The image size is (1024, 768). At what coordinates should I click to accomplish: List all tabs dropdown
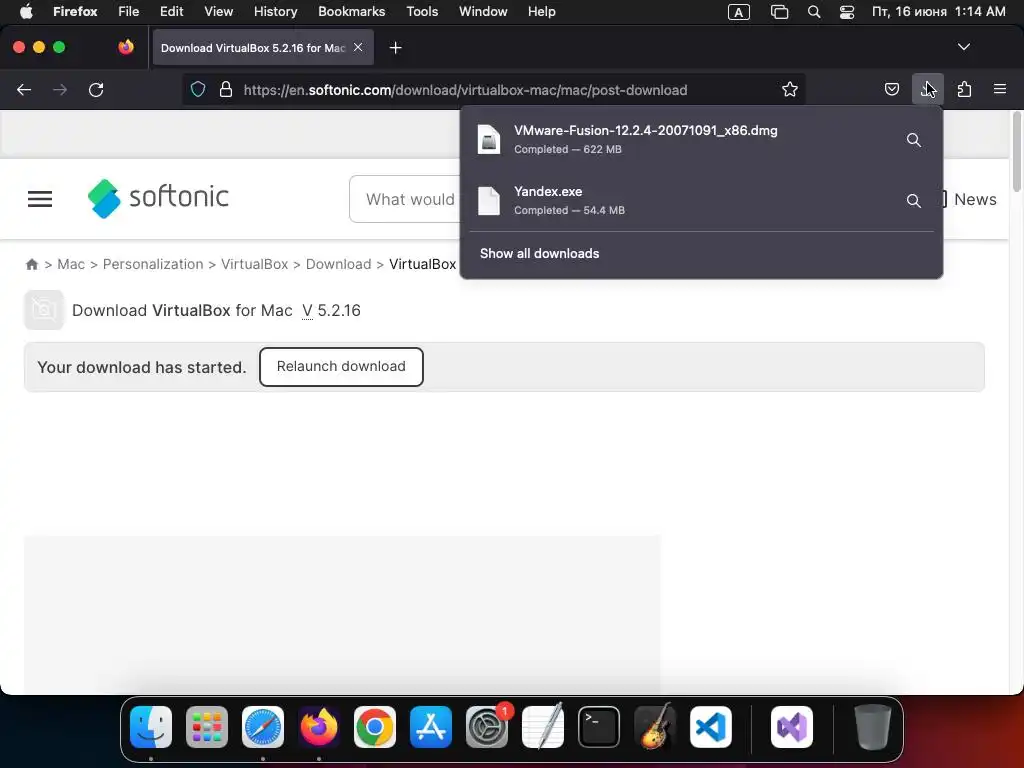(x=963, y=47)
